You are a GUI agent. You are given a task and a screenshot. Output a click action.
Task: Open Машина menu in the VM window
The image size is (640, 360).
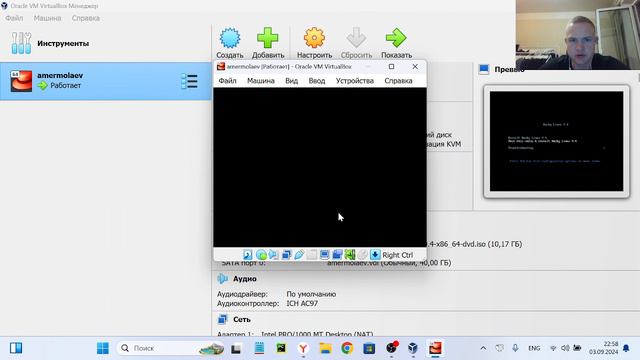click(261, 81)
